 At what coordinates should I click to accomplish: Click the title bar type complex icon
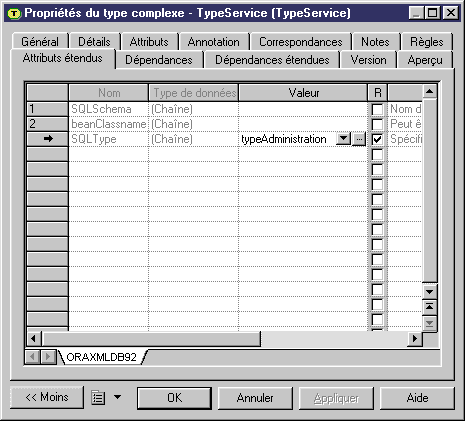pos(14,13)
